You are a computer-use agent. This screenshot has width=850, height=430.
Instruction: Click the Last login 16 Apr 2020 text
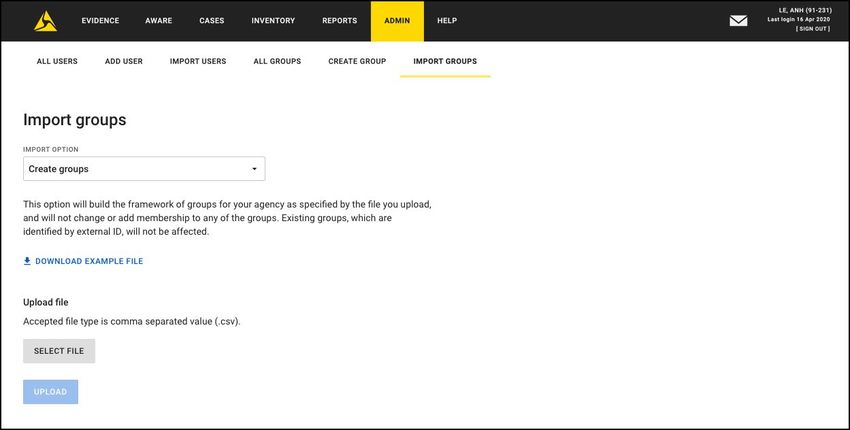(x=799, y=20)
